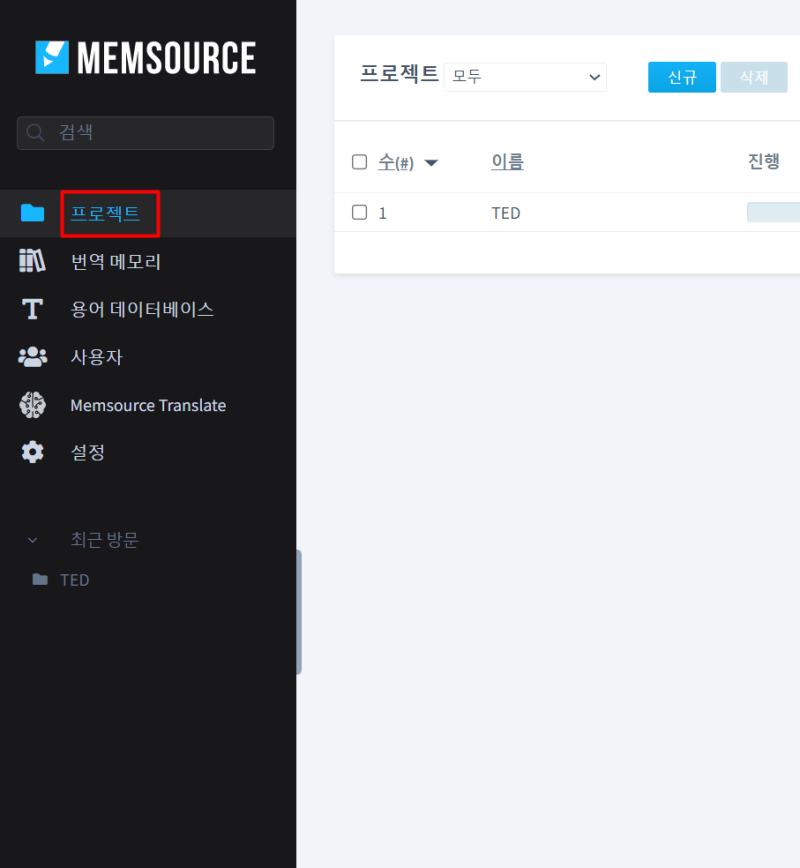Click the Memsource logo at the top
The width and height of the screenshot is (800, 868).
tap(145, 57)
